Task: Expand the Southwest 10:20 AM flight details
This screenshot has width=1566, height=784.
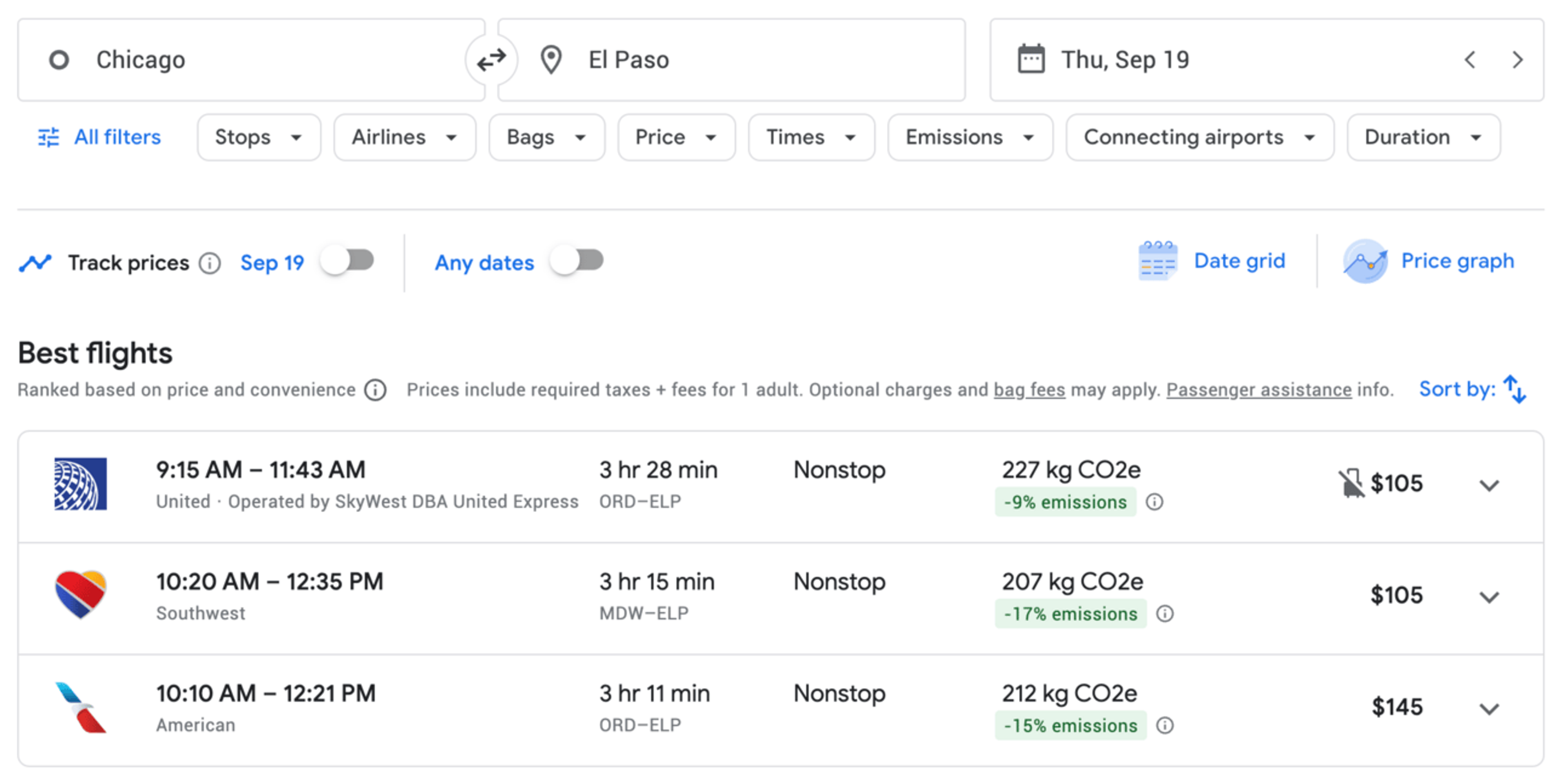Action: (1489, 597)
